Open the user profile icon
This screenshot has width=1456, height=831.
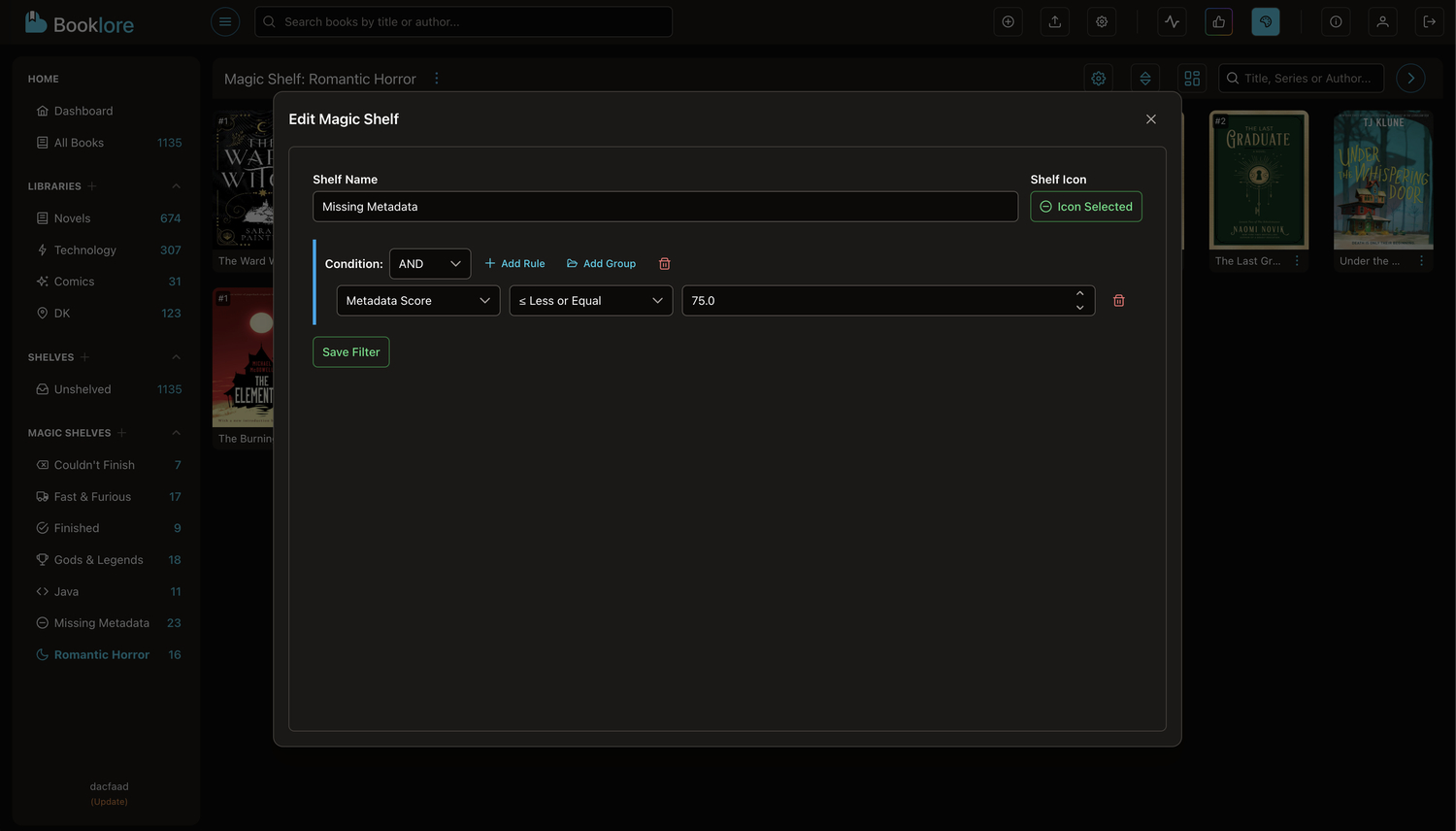pyautogui.click(x=1382, y=21)
